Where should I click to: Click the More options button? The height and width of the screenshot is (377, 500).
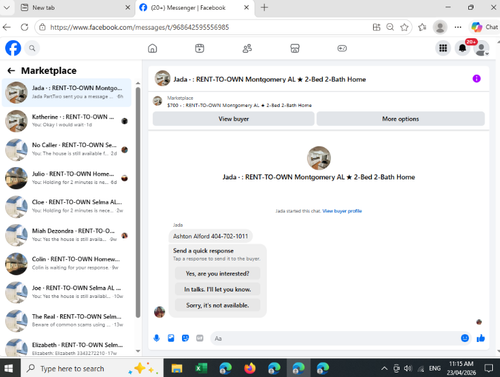pyautogui.click(x=400, y=119)
